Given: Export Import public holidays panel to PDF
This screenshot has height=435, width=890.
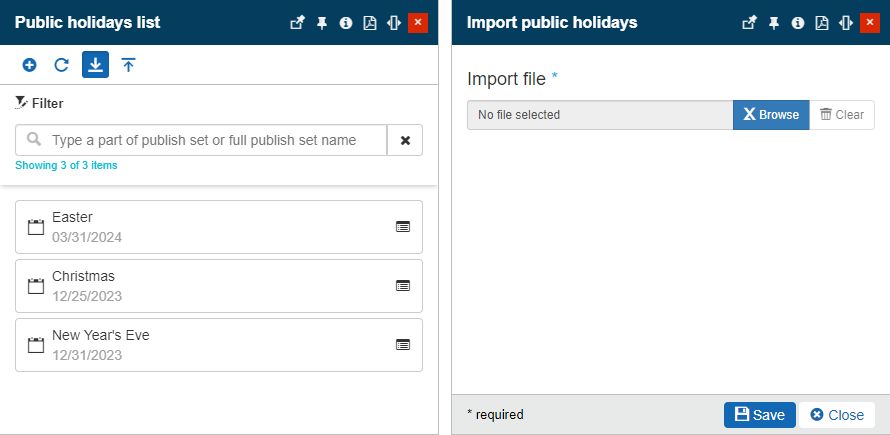Looking at the screenshot, I should (x=822, y=23).
